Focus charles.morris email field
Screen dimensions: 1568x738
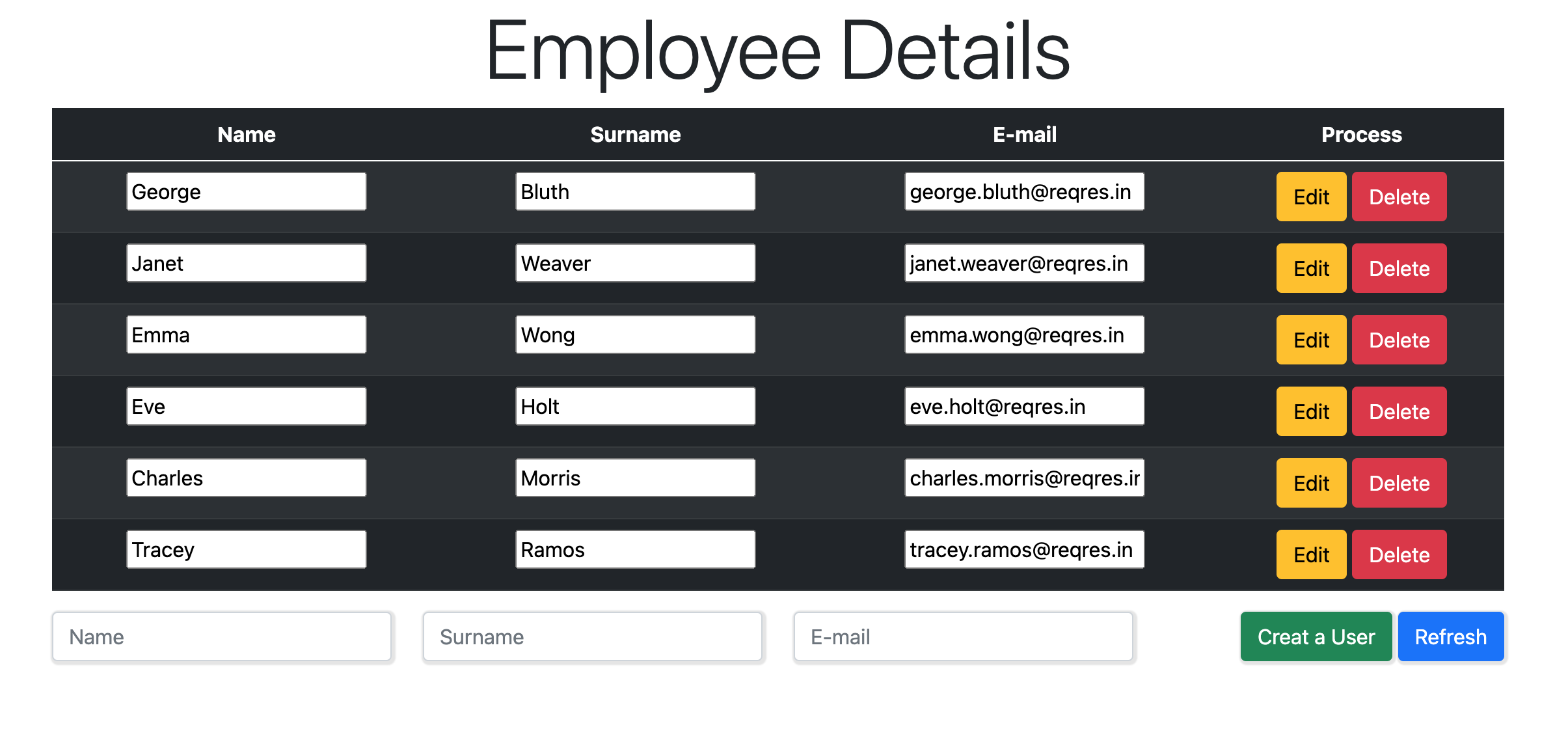pyautogui.click(x=1023, y=478)
